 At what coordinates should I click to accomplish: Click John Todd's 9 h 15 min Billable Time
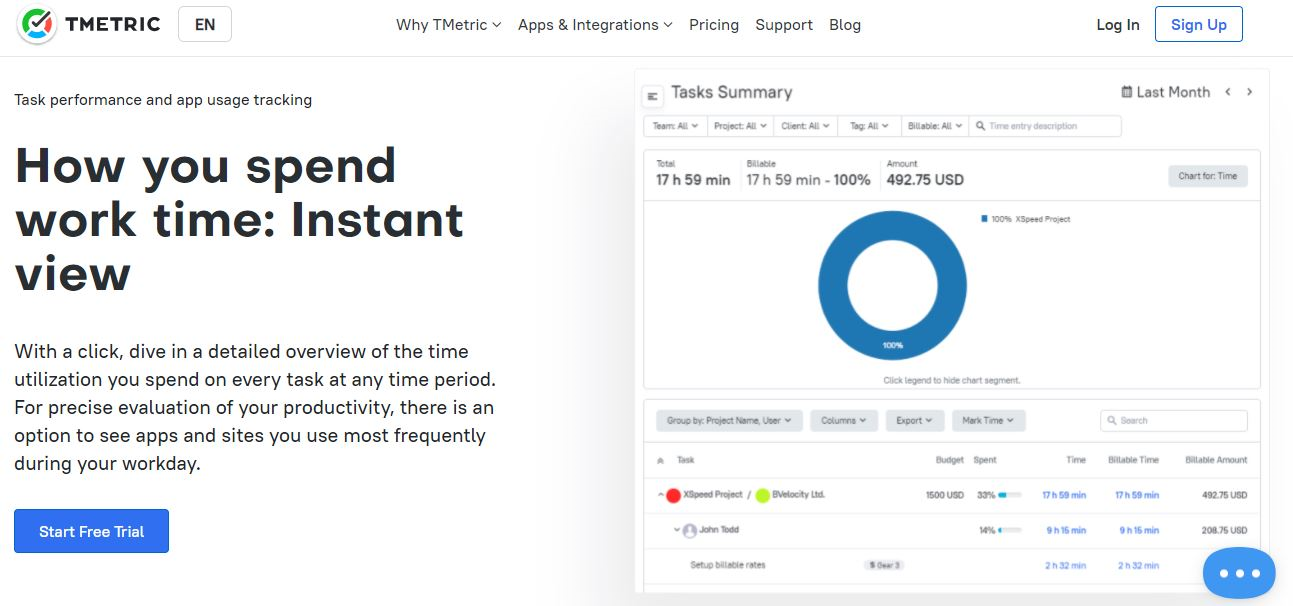[x=1139, y=531]
